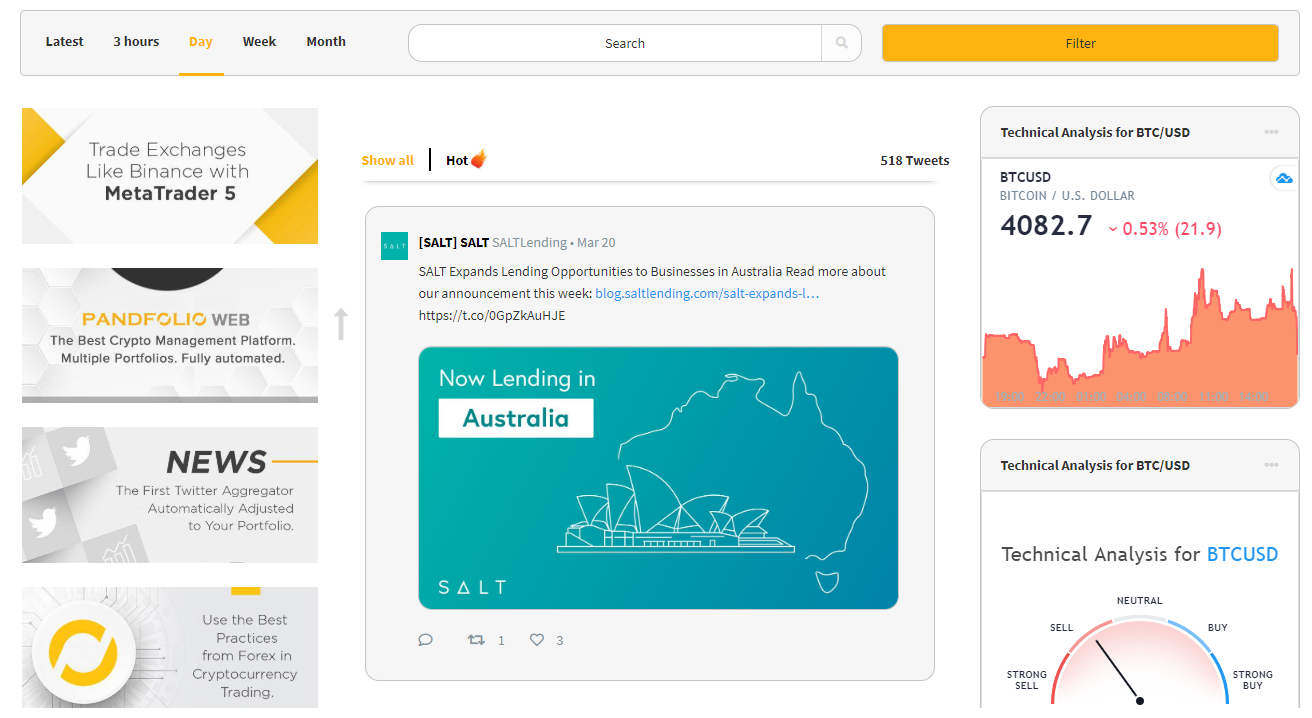
Task: Click the like count 3
Action: [x=560, y=641]
